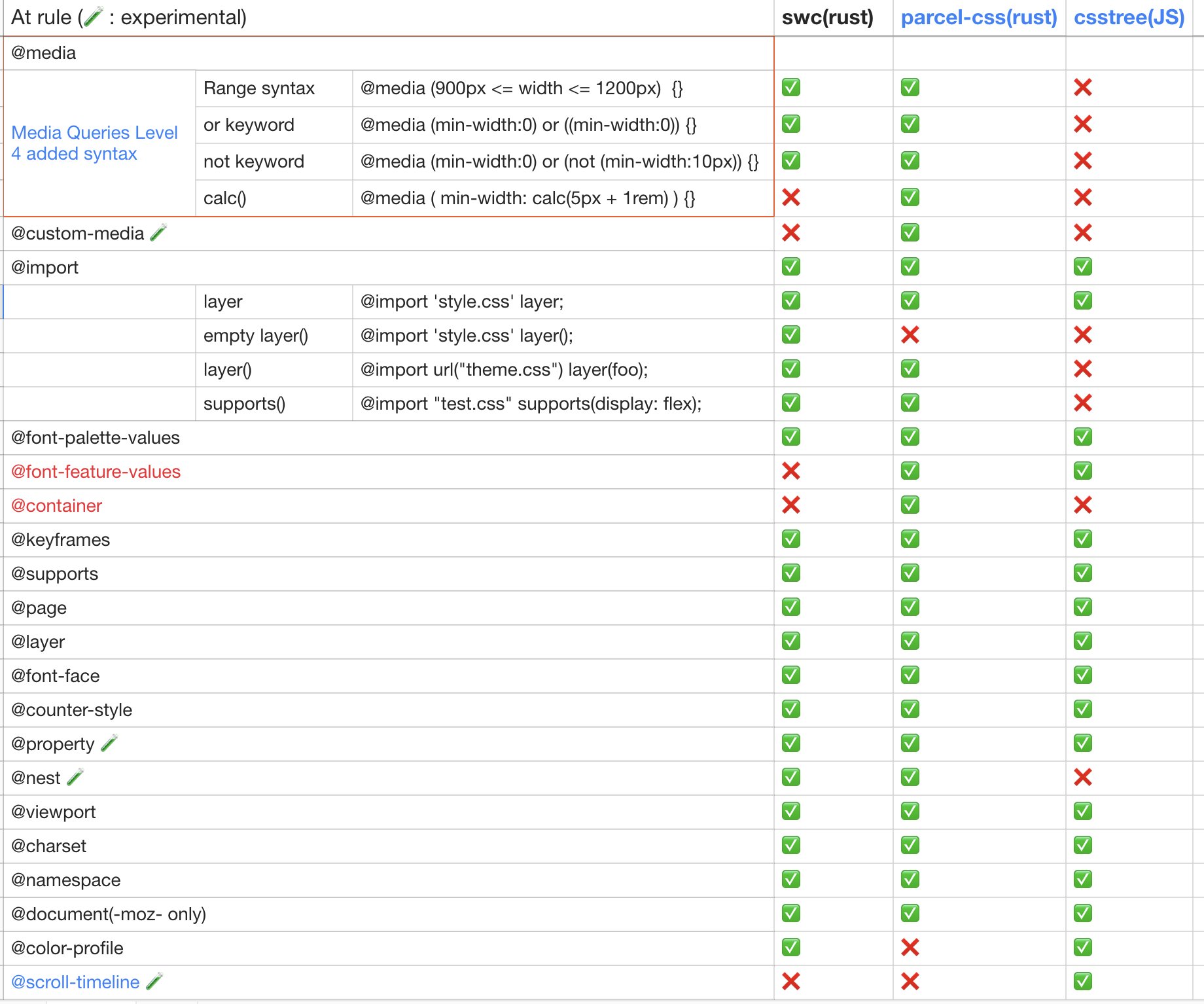This screenshot has width=1204, height=1004.
Task: Click the red @container label
Action: [57, 506]
